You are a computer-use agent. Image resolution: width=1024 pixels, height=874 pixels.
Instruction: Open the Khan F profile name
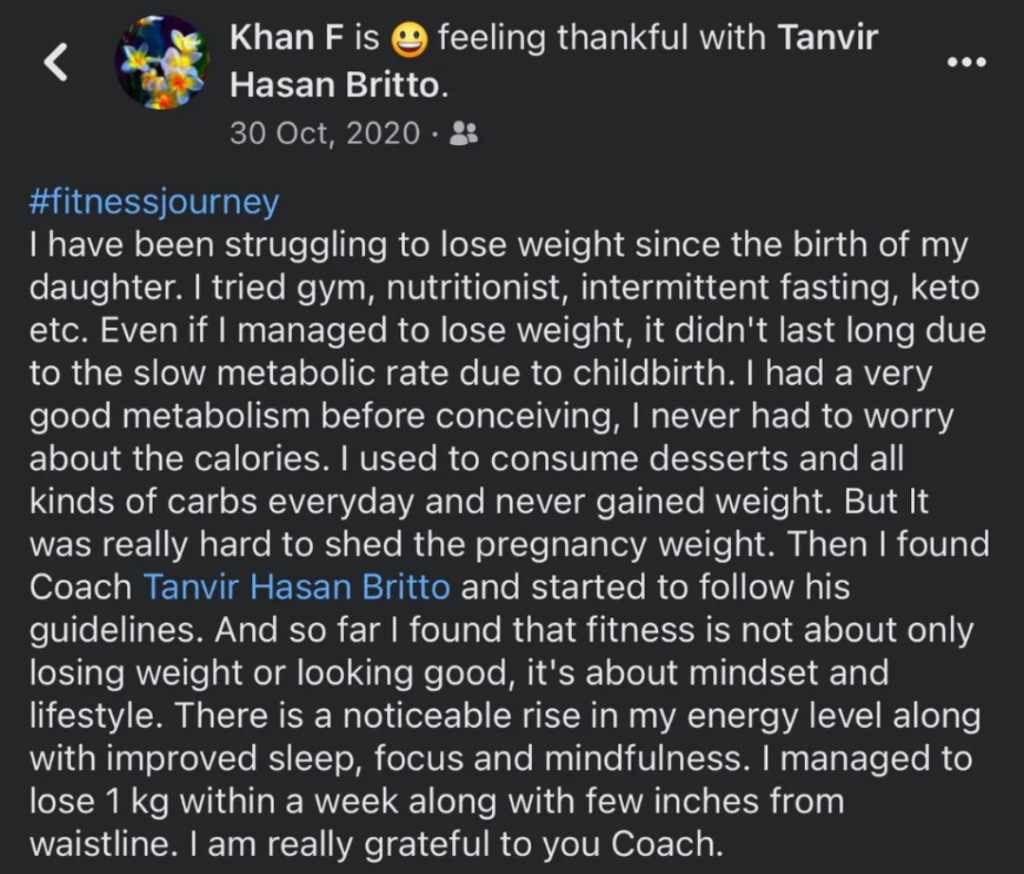click(x=286, y=37)
